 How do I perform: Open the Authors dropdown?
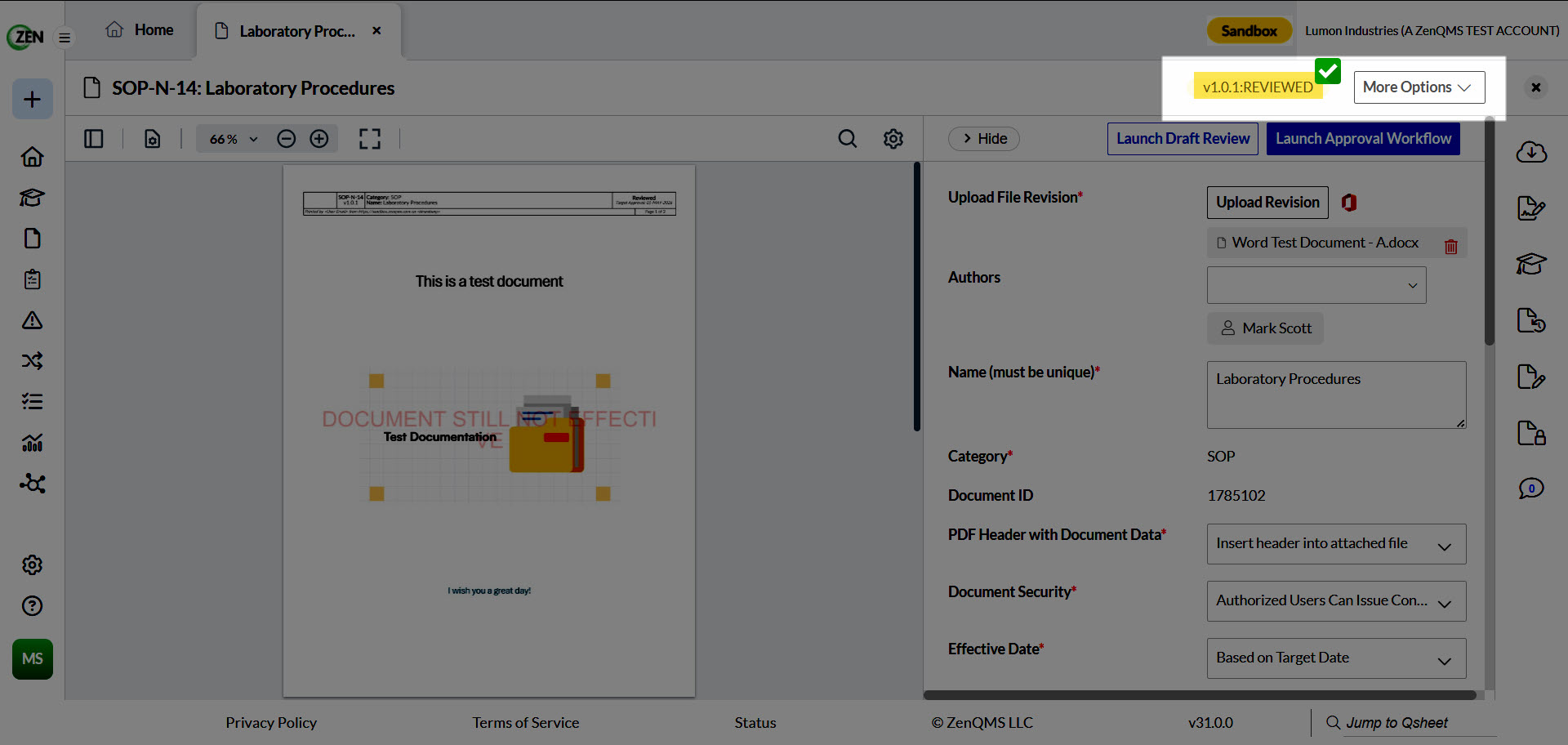tap(1316, 285)
